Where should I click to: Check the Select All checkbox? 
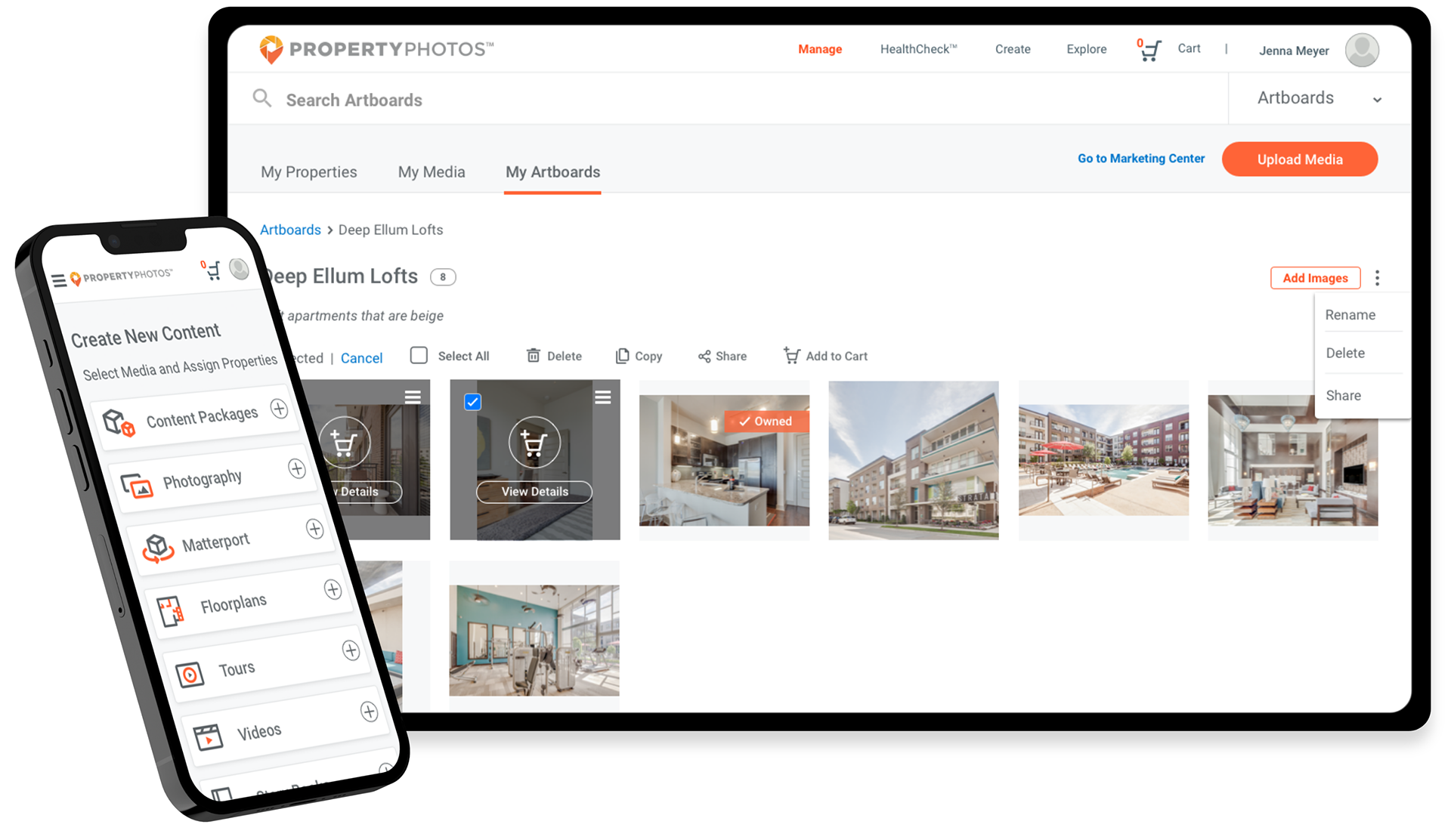[419, 355]
